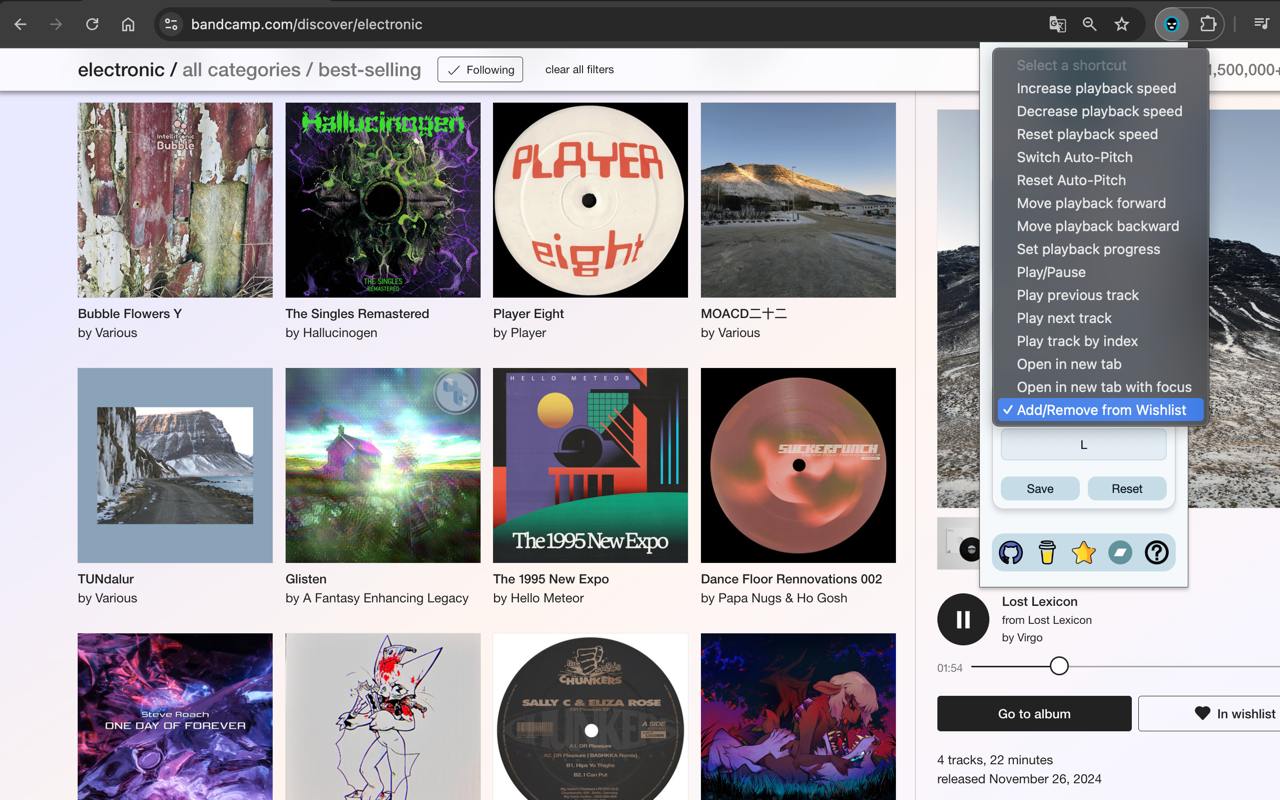Image resolution: width=1280 pixels, height=800 pixels.
Task: Click the browser back arrow
Action: coord(20,24)
